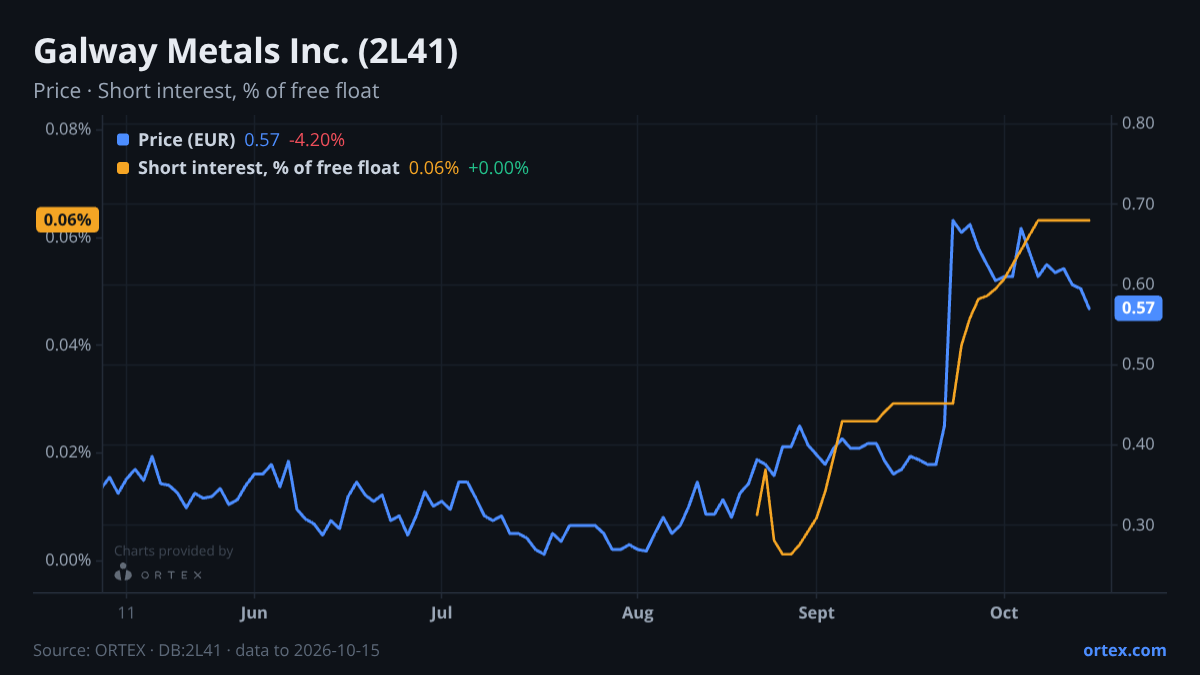Image resolution: width=1200 pixels, height=675 pixels.
Task: Click the Oct x-axis label
Action: click(x=1004, y=613)
